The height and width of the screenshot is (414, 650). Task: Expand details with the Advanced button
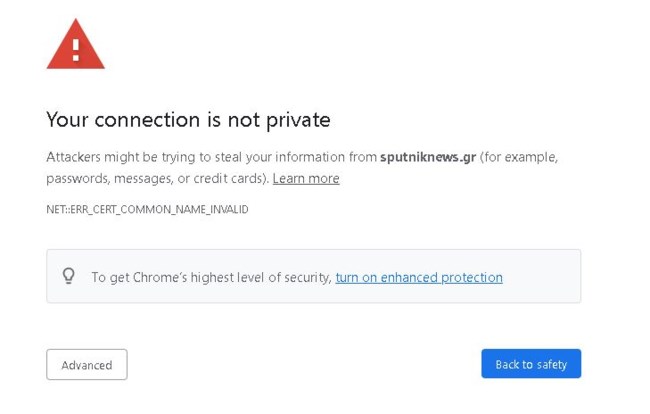(87, 365)
